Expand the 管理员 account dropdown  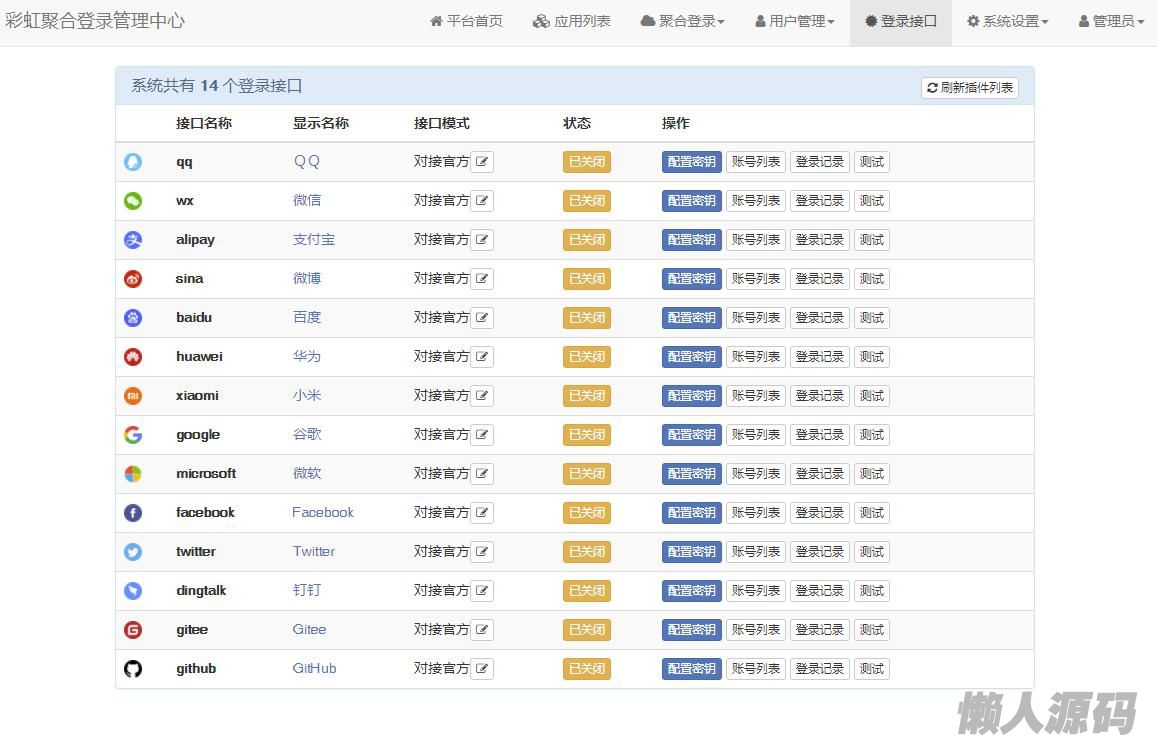tap(1111, 21)
